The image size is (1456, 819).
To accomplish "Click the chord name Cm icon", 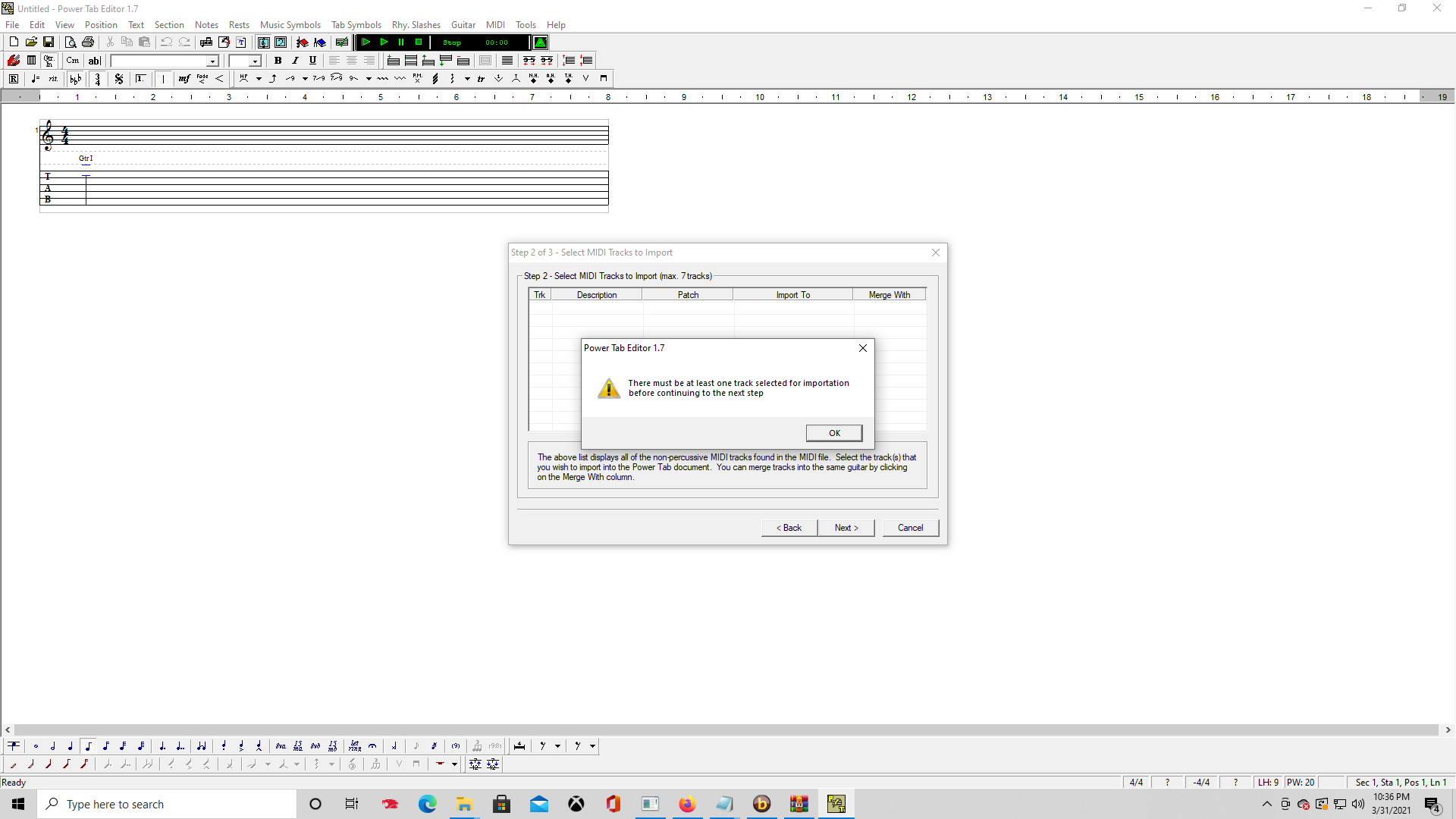I will 73,61.
